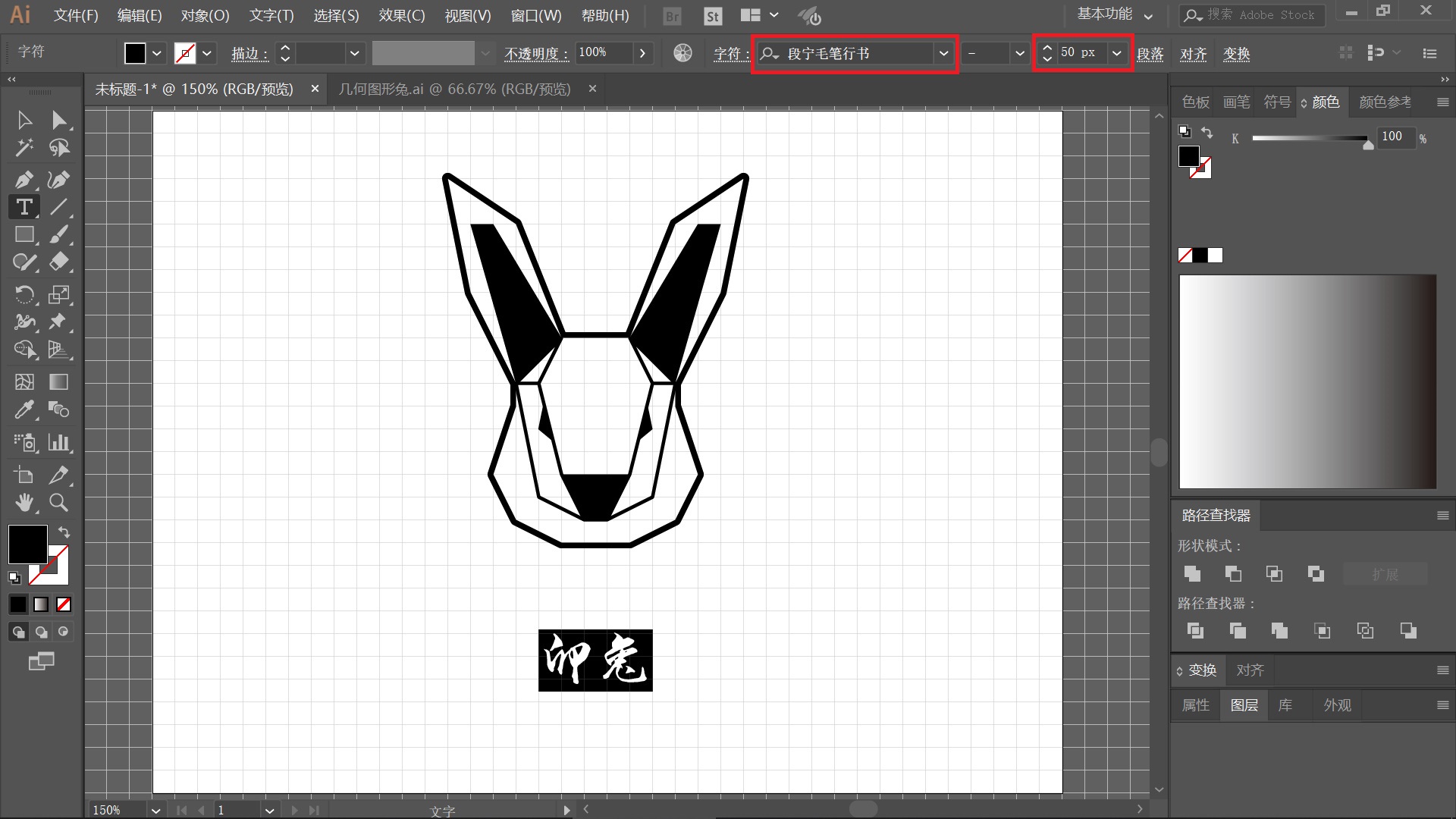Select the Eyedropper tool
The image size is (1456, 819).
[24, 410]
